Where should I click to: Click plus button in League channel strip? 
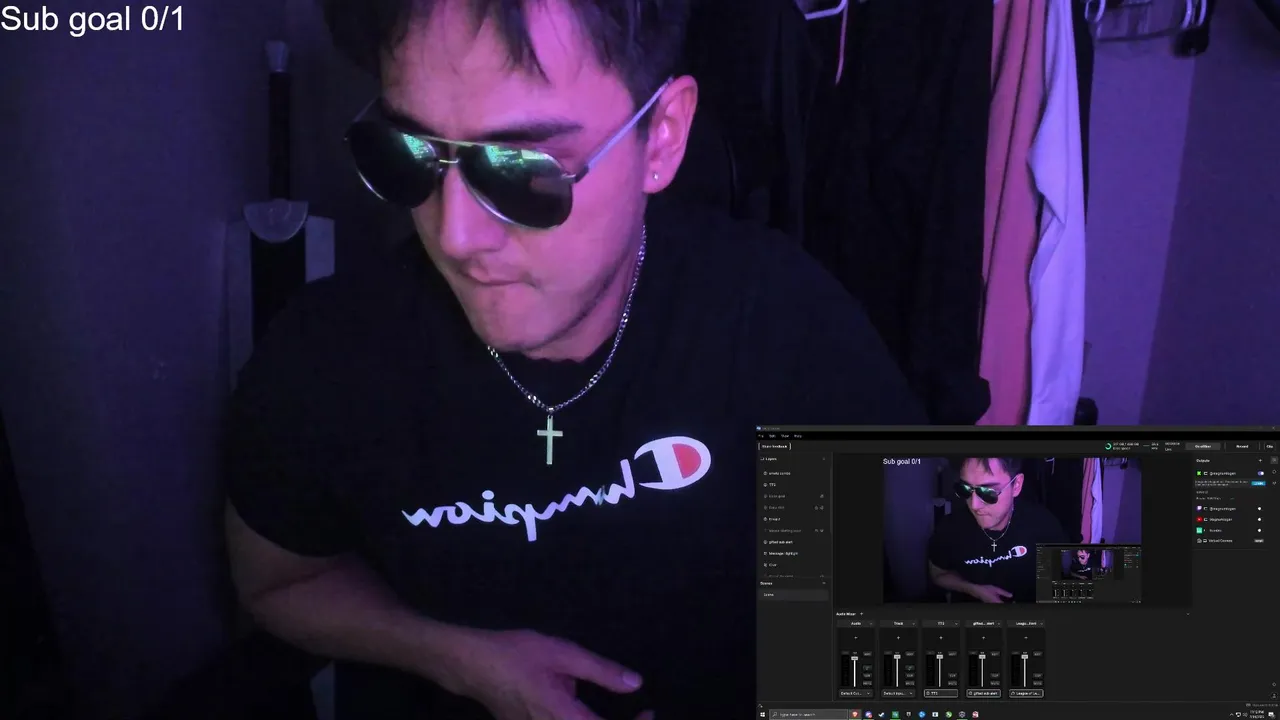1025,638
